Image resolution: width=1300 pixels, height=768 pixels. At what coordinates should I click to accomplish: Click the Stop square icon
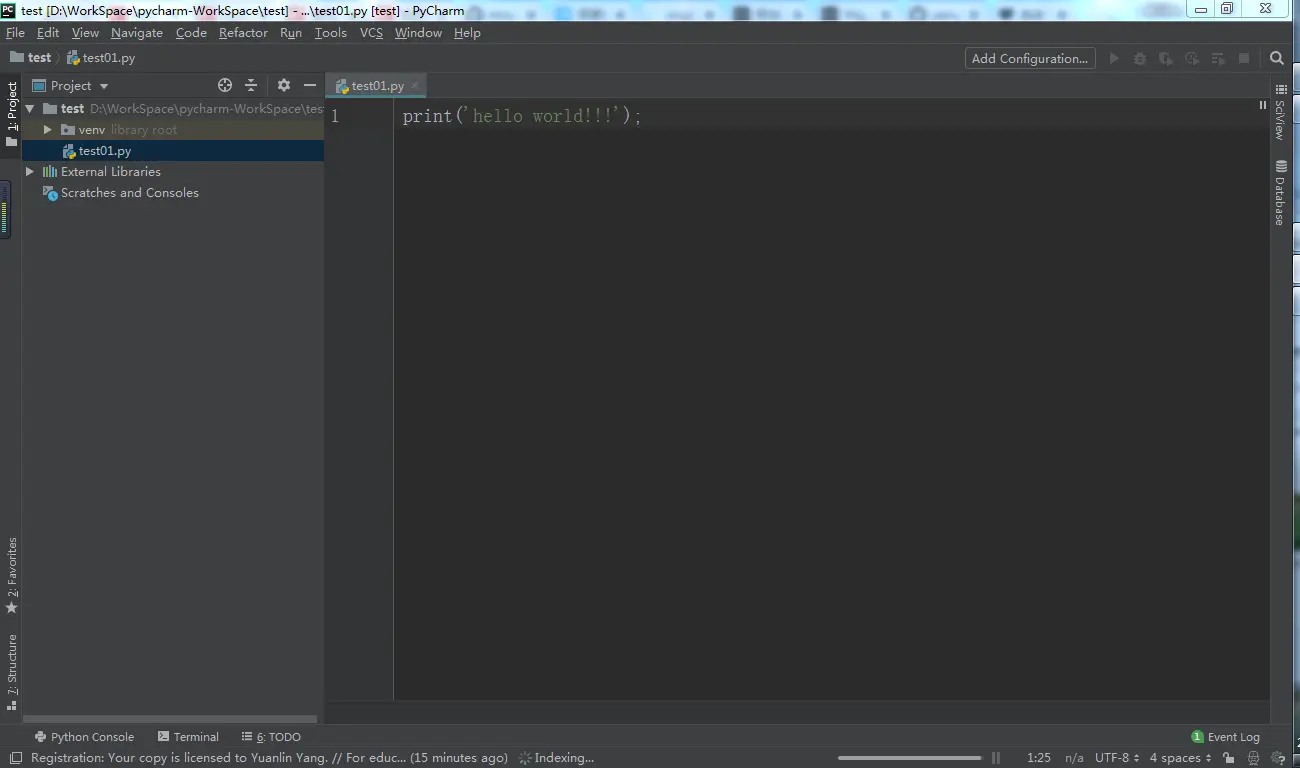coord(1244,59)
